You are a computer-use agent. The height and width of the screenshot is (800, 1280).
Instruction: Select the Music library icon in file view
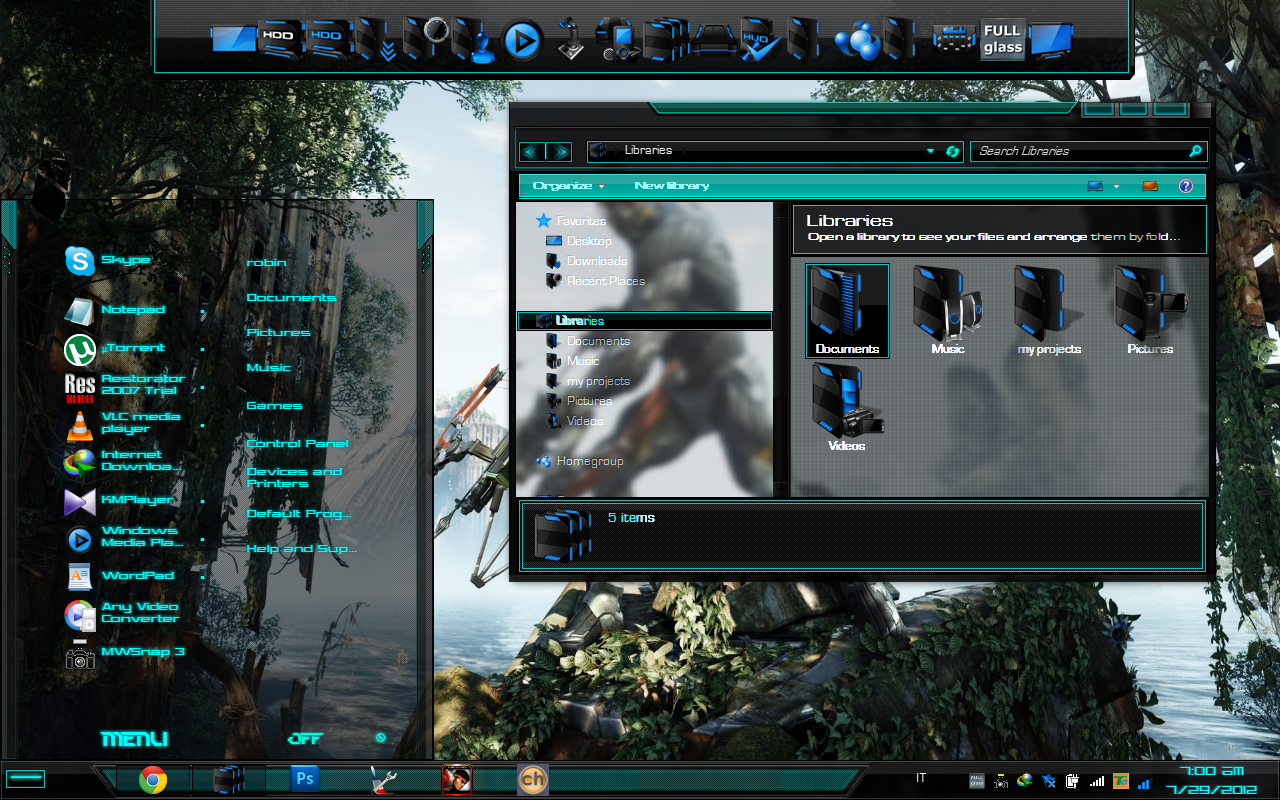pyautogui.click(x=947, y=310)
